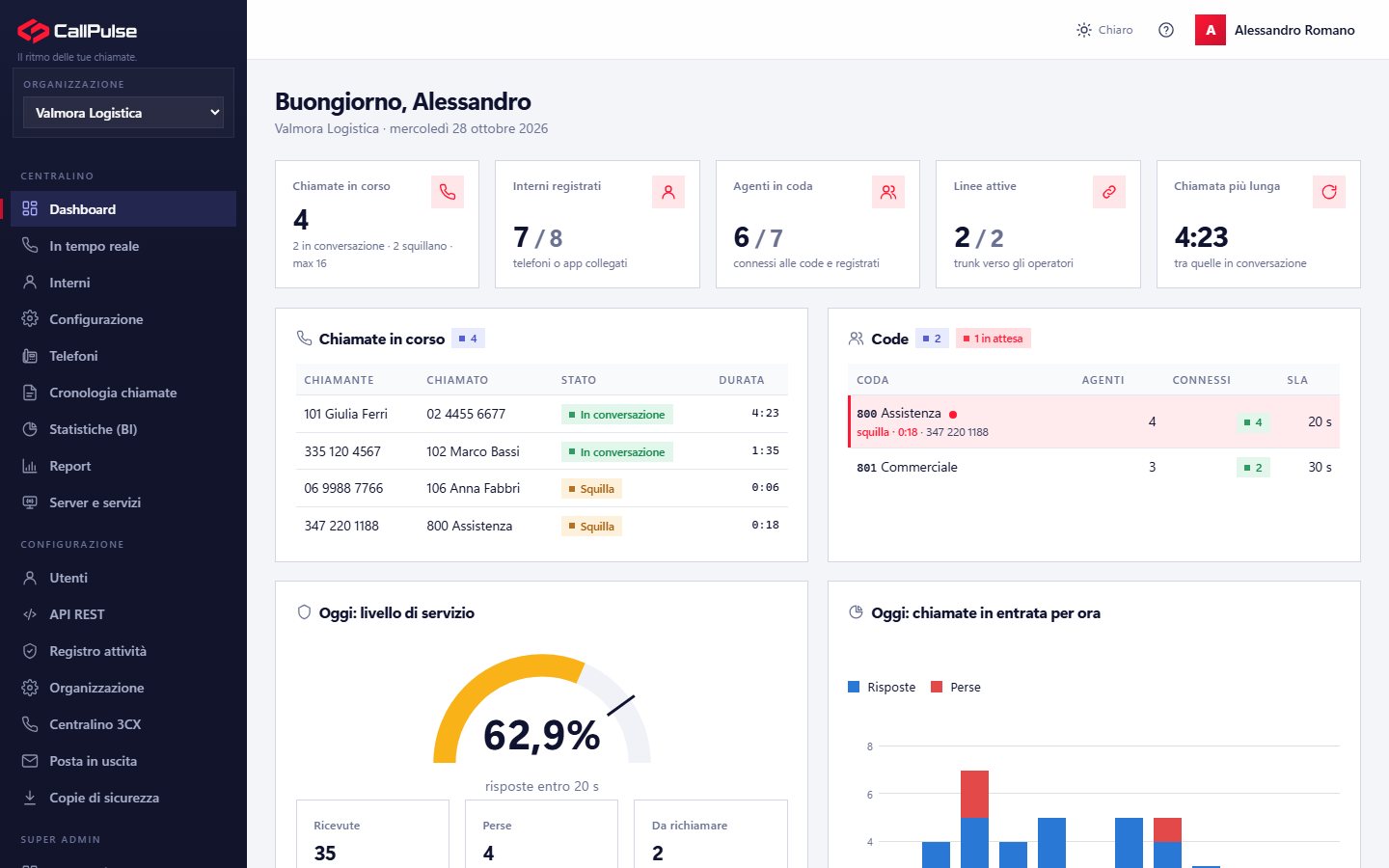
Task: Click the phone icon in Chiamate in corso card
Action: point(448,192)
